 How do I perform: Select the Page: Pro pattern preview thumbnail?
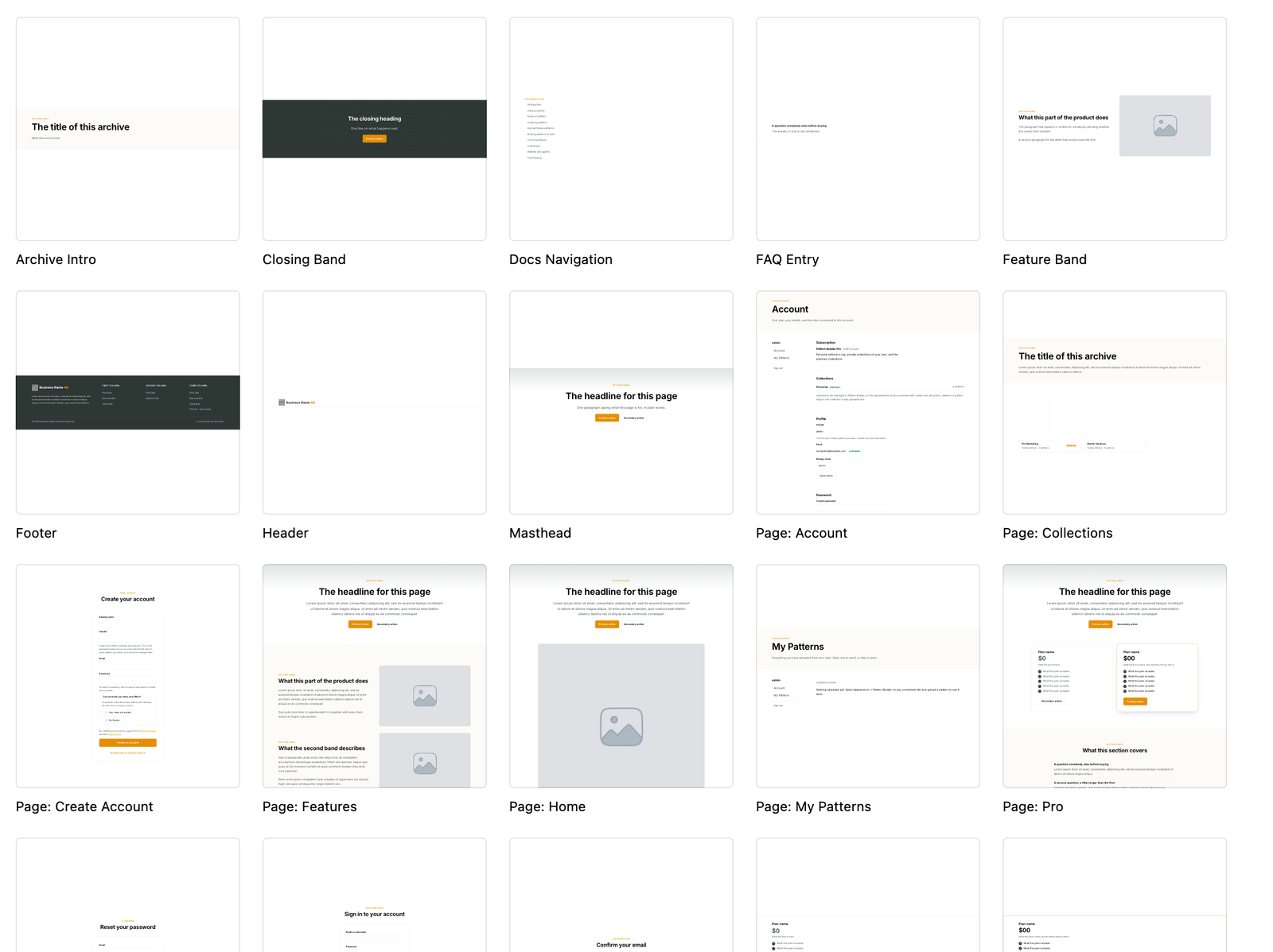1114,676
